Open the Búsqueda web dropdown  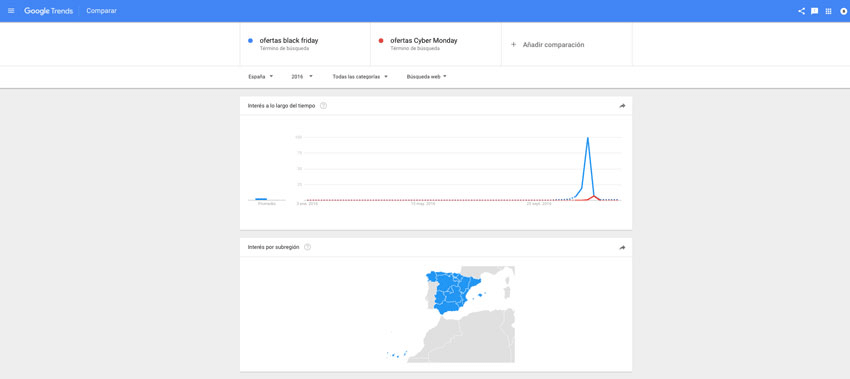pyautogui.click(x=427, y=76)
